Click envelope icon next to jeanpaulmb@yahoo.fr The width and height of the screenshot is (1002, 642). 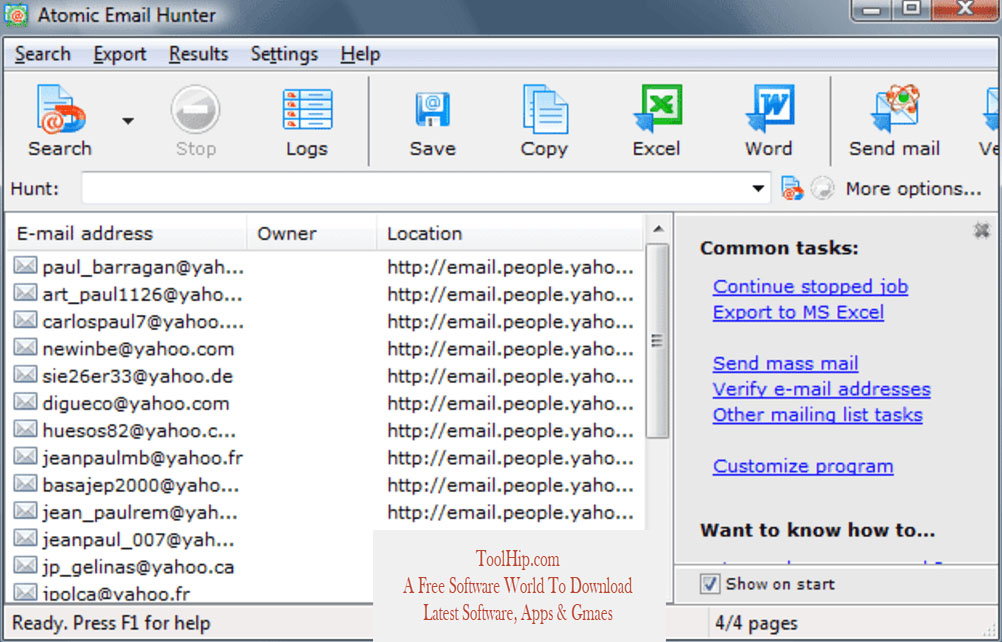25,456
